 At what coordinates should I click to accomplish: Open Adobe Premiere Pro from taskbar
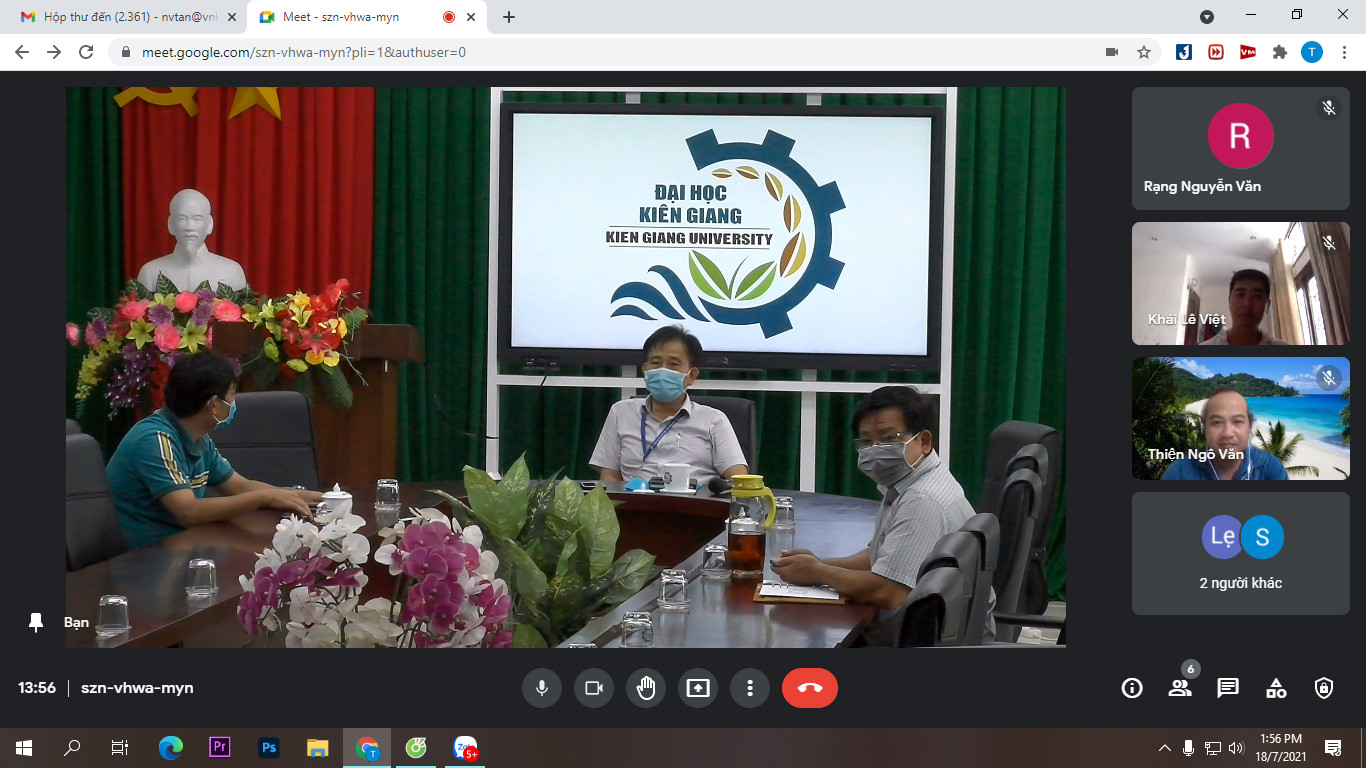(x=220, y=747)
